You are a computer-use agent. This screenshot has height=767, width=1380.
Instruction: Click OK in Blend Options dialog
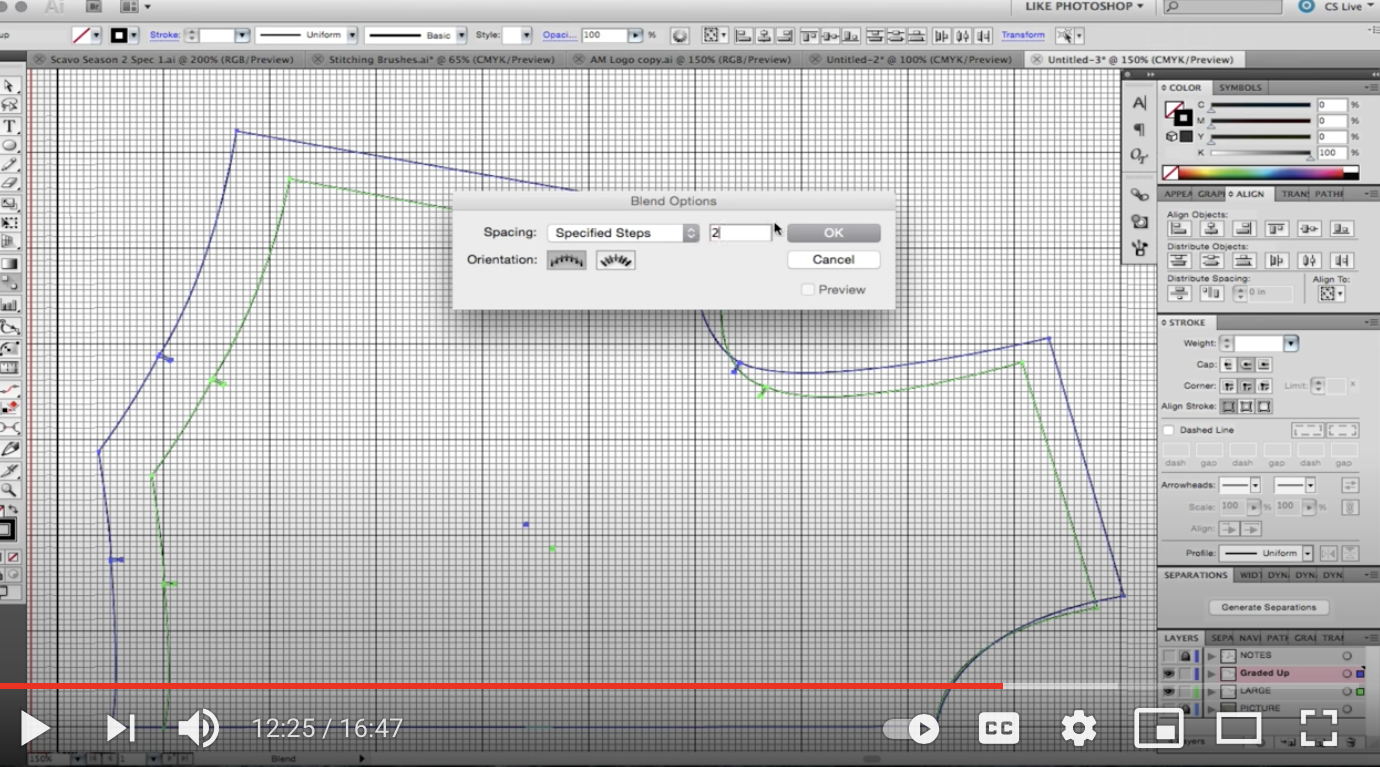(x=834, y=233)
